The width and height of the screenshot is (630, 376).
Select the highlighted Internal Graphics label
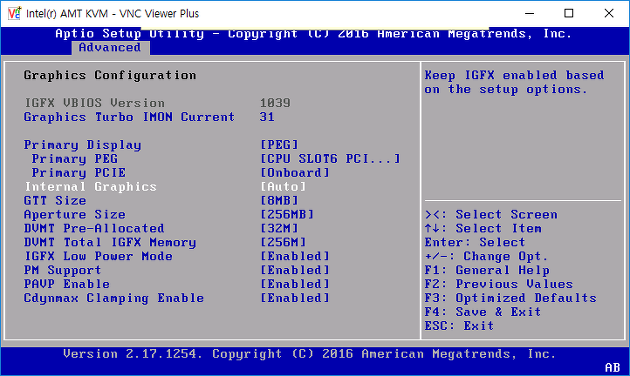(90, 187)
